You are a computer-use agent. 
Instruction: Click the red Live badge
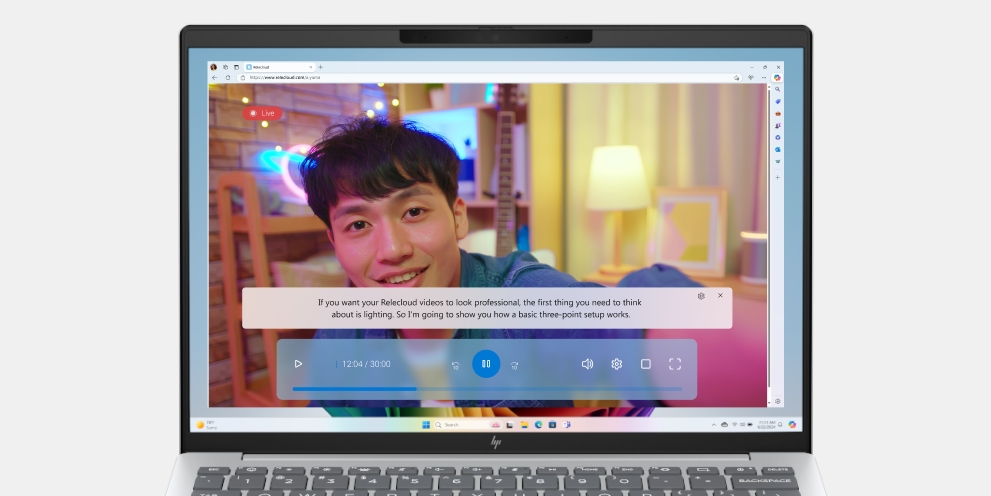coord(262,113)
